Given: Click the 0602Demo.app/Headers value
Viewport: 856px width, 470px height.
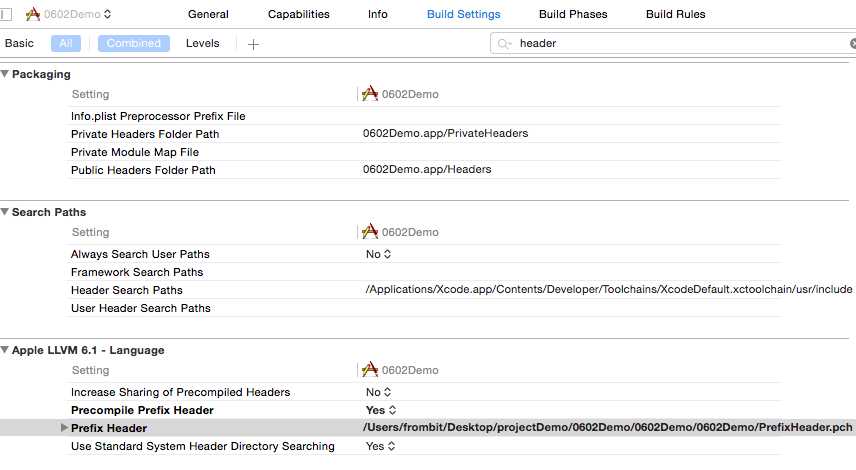Looking at the screenshot, I should click(427, 169).
